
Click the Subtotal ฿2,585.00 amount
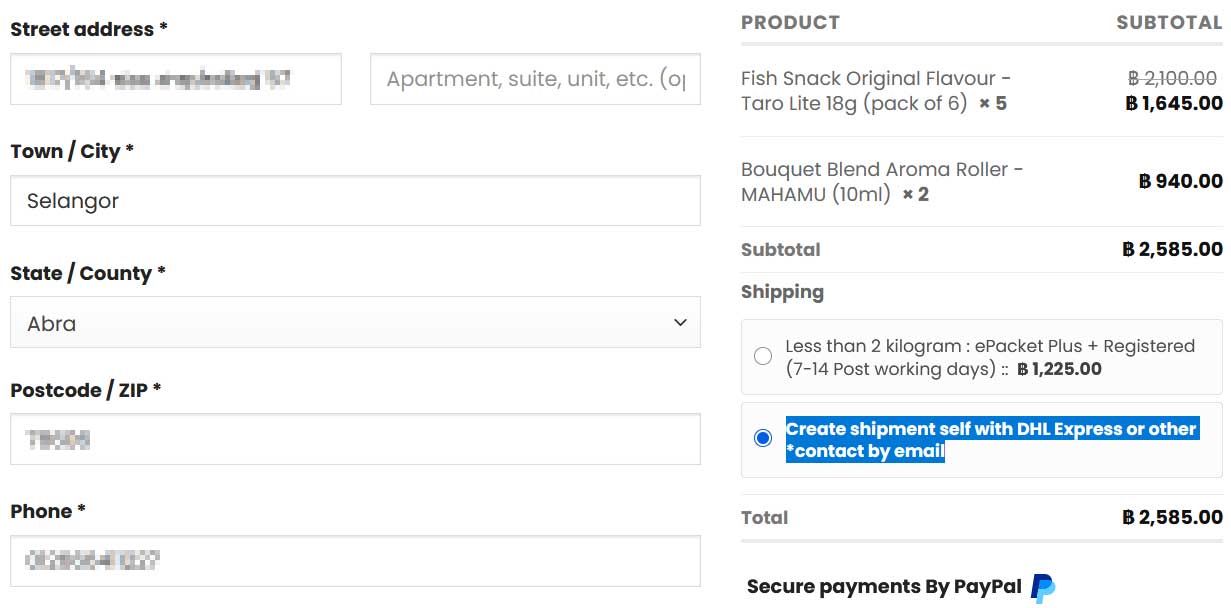[x=1172, y=249]
